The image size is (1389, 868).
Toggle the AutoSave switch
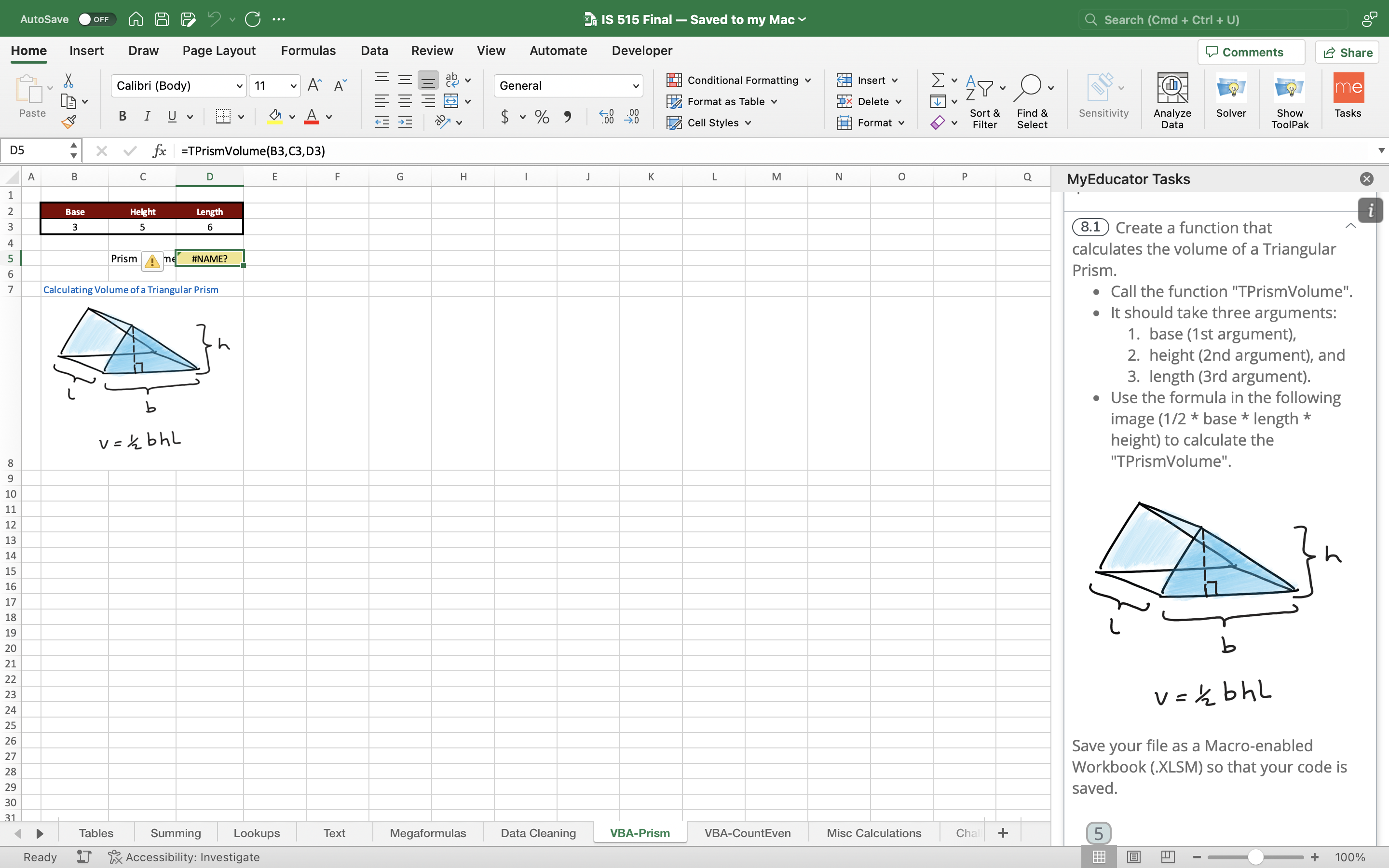[96, 19]
